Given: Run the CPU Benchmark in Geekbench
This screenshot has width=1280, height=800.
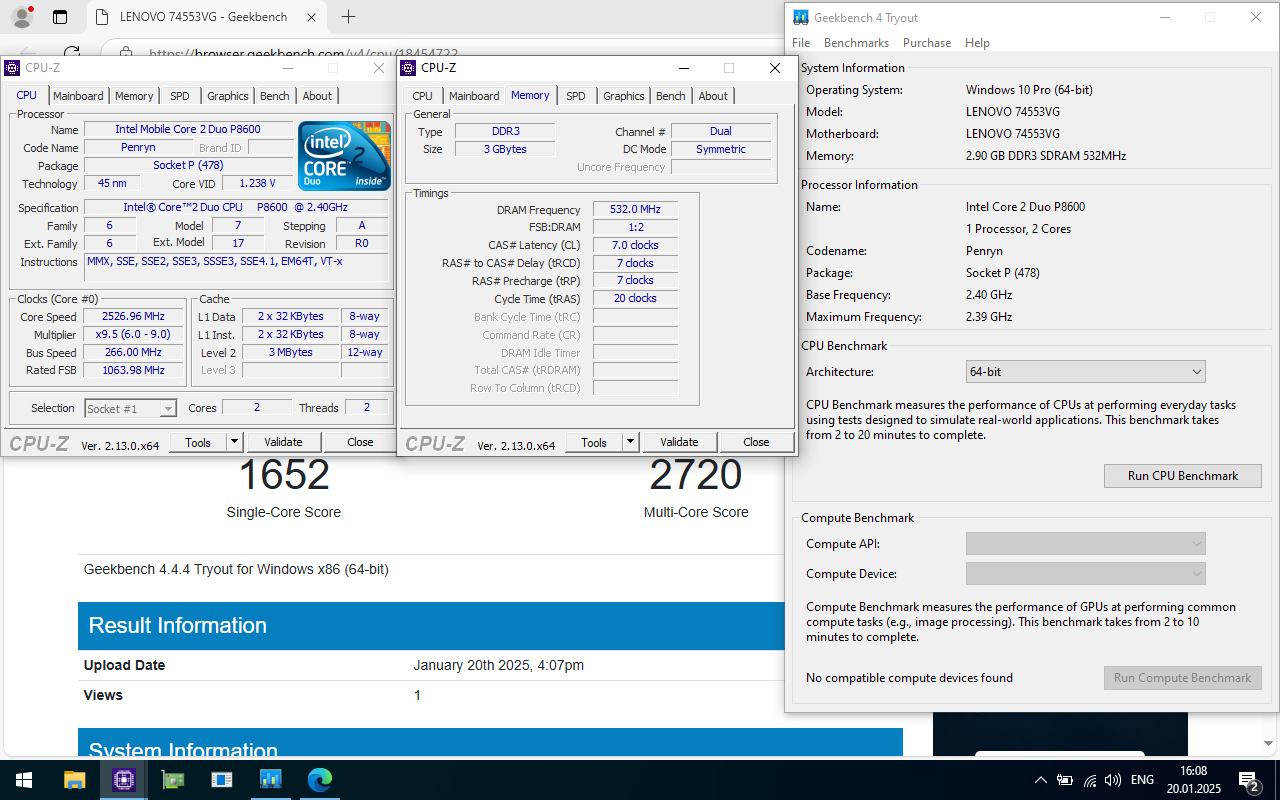Looking at the screenshot, I should pyautogui.click(x=1183, y=476).
